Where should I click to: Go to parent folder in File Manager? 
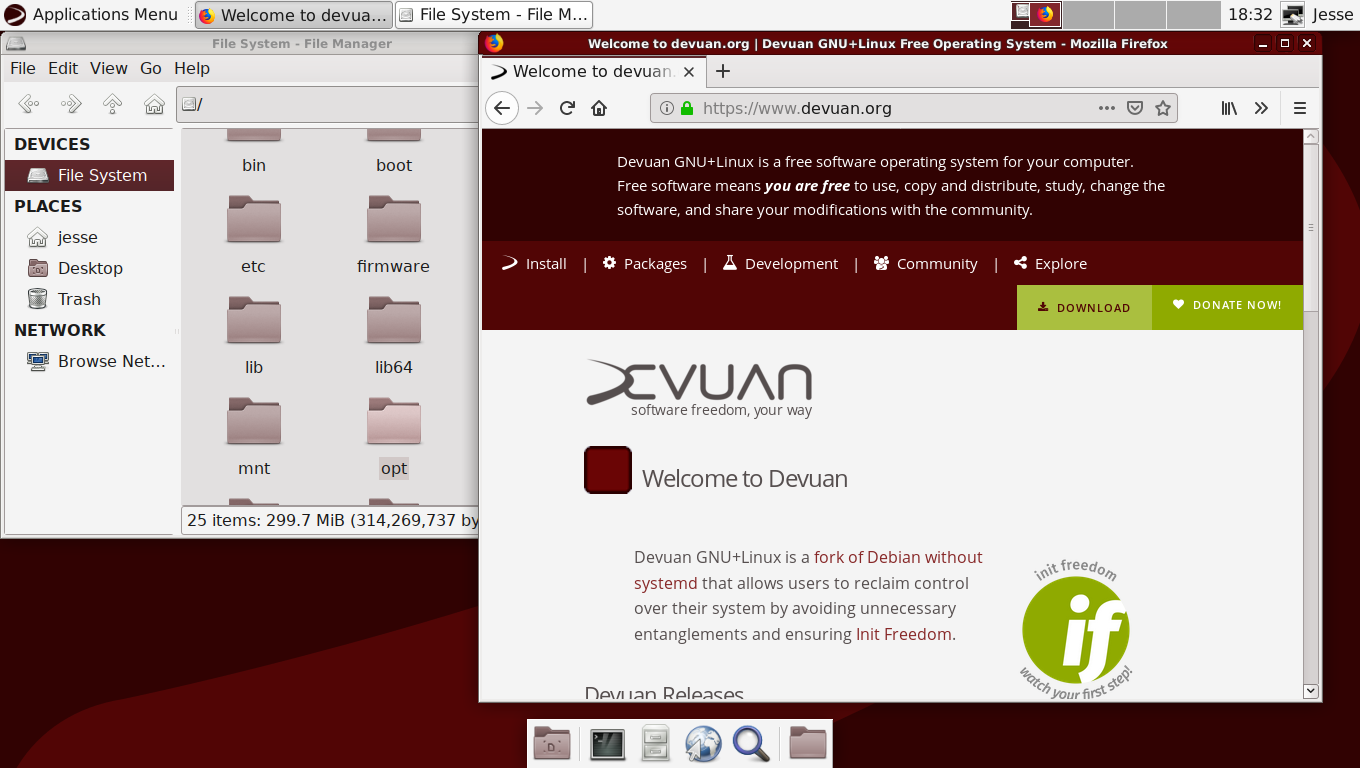[x=113, y=104]
